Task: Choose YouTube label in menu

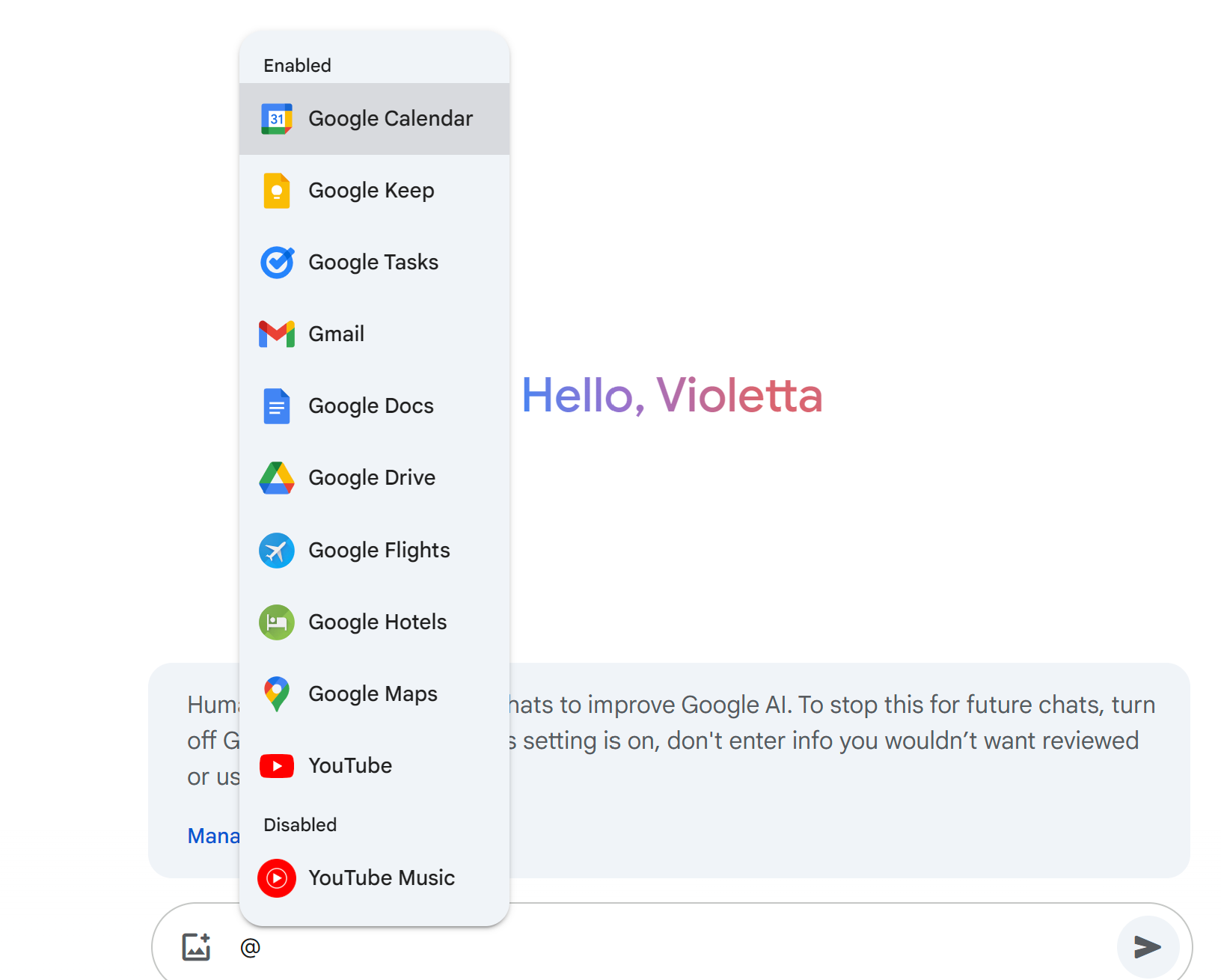Action: [x=350, y=766]
